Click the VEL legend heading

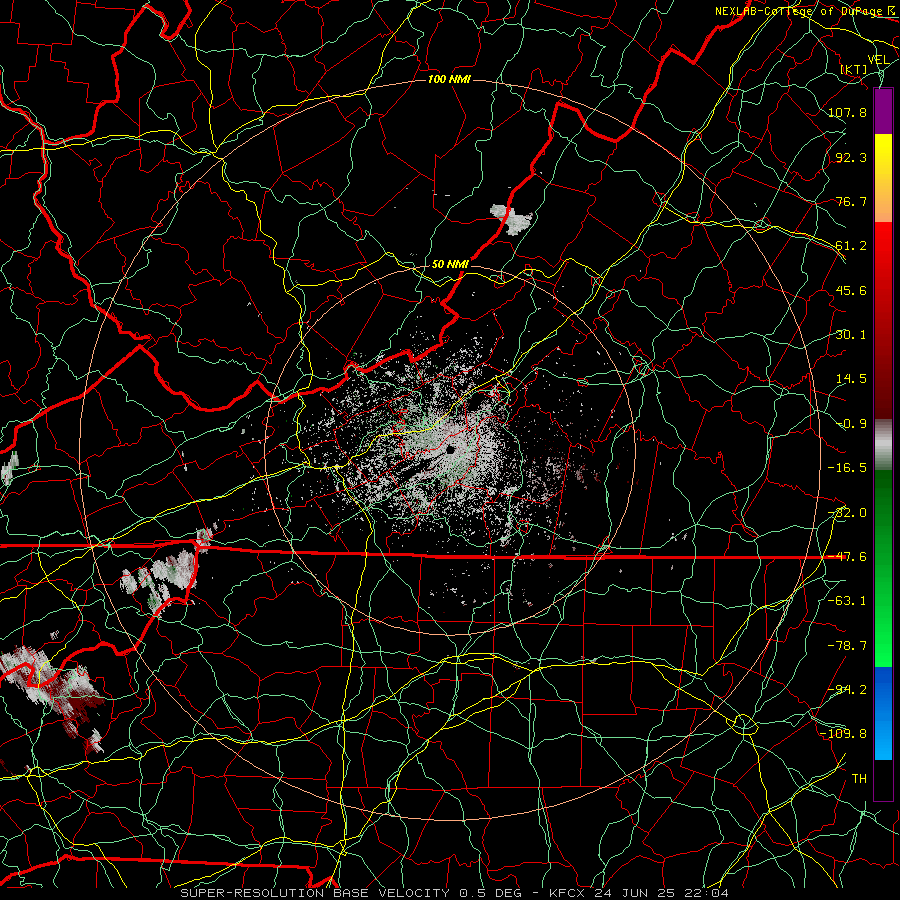(878, 59)
